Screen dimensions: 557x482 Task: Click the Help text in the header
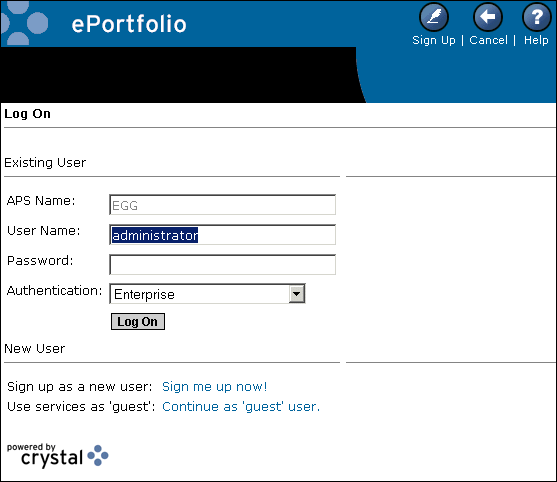click(x=536, y=40)
